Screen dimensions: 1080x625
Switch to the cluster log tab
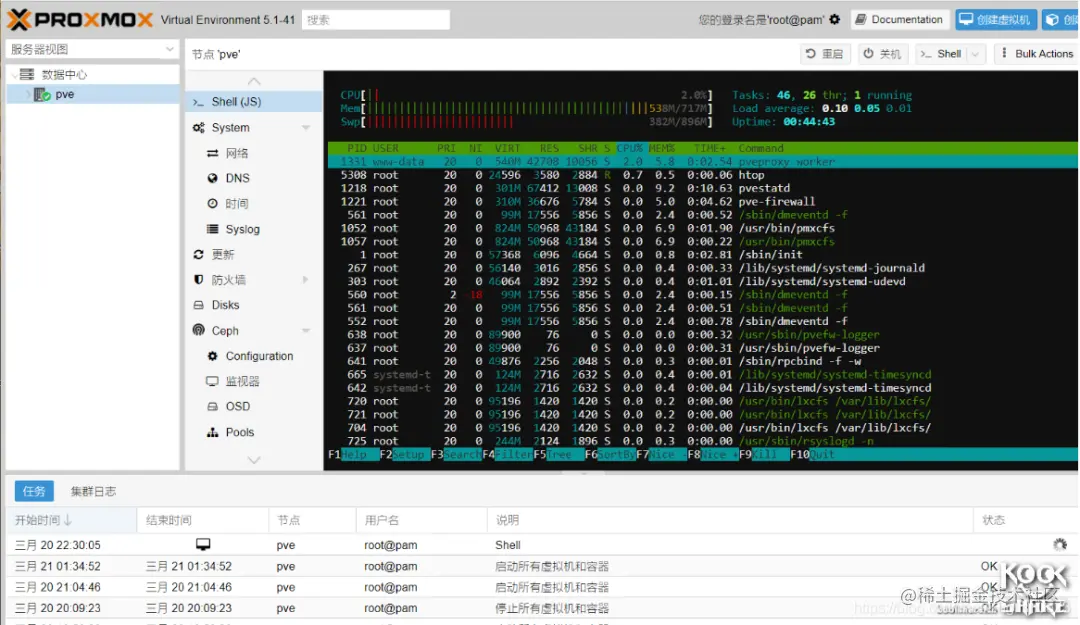click(x=93, y=491)
